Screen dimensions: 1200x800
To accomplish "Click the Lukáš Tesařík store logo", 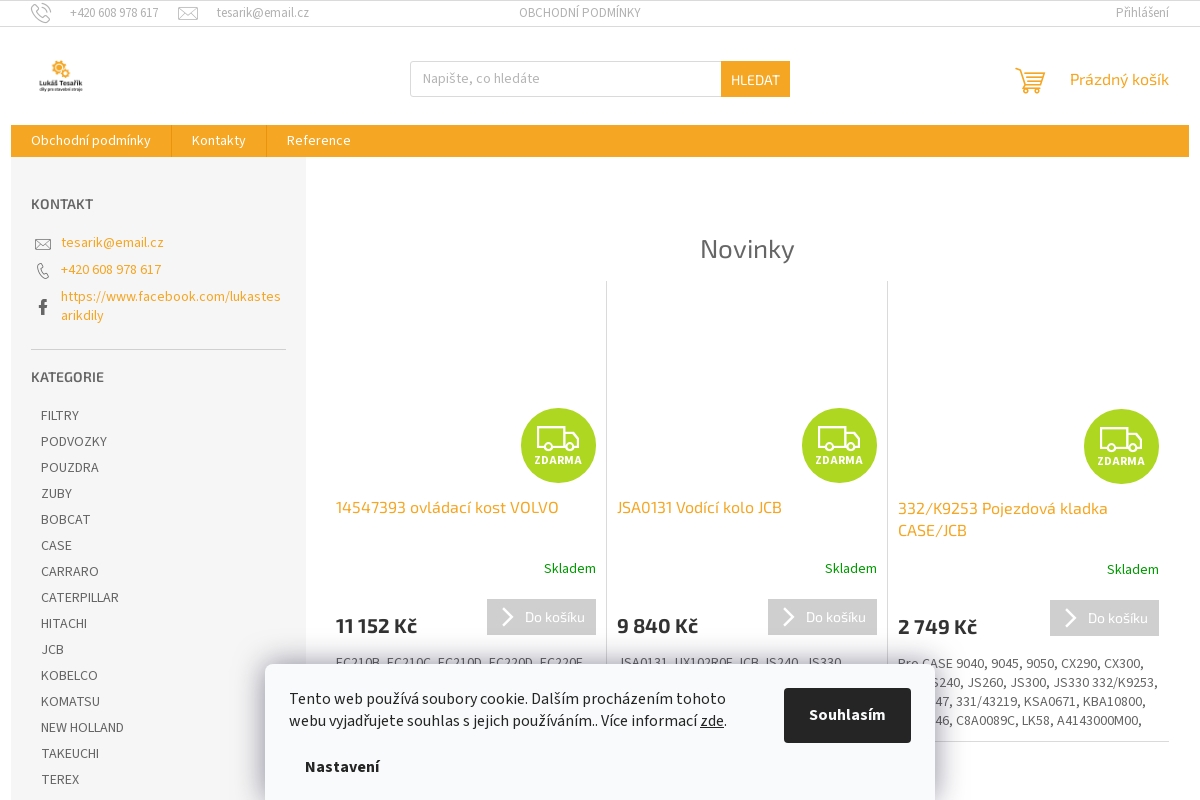I will tap(61, 77).
